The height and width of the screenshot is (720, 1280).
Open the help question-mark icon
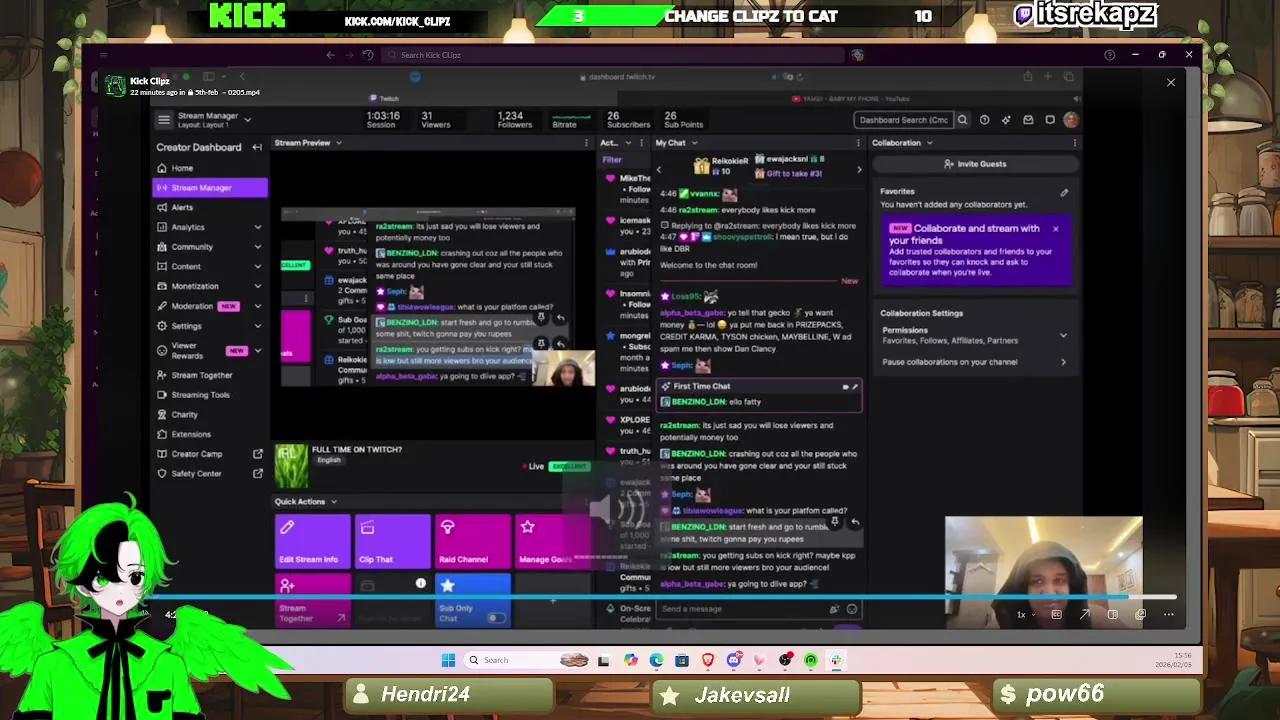point(984,120)
